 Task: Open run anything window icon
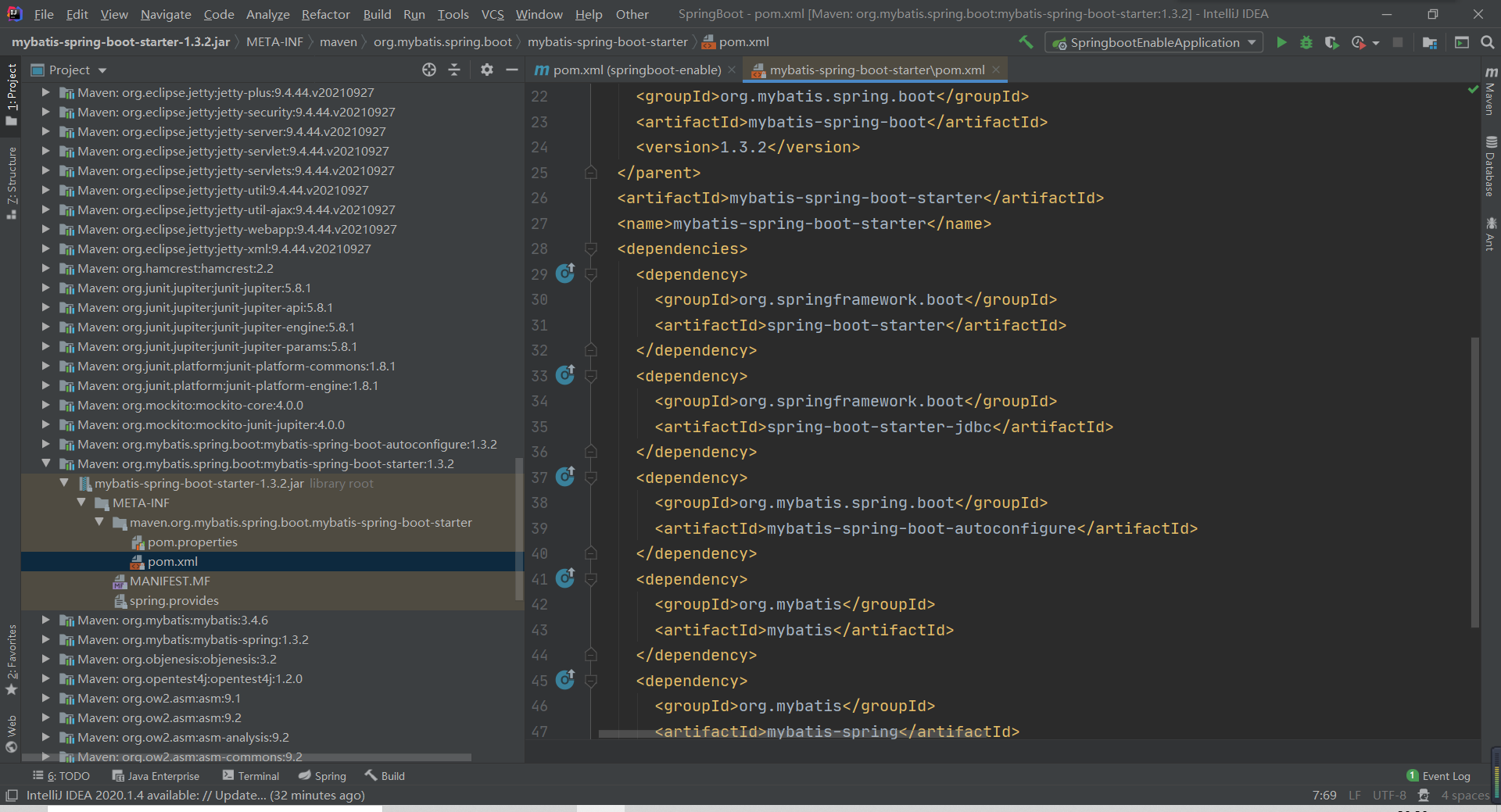tap(1461, 42)
